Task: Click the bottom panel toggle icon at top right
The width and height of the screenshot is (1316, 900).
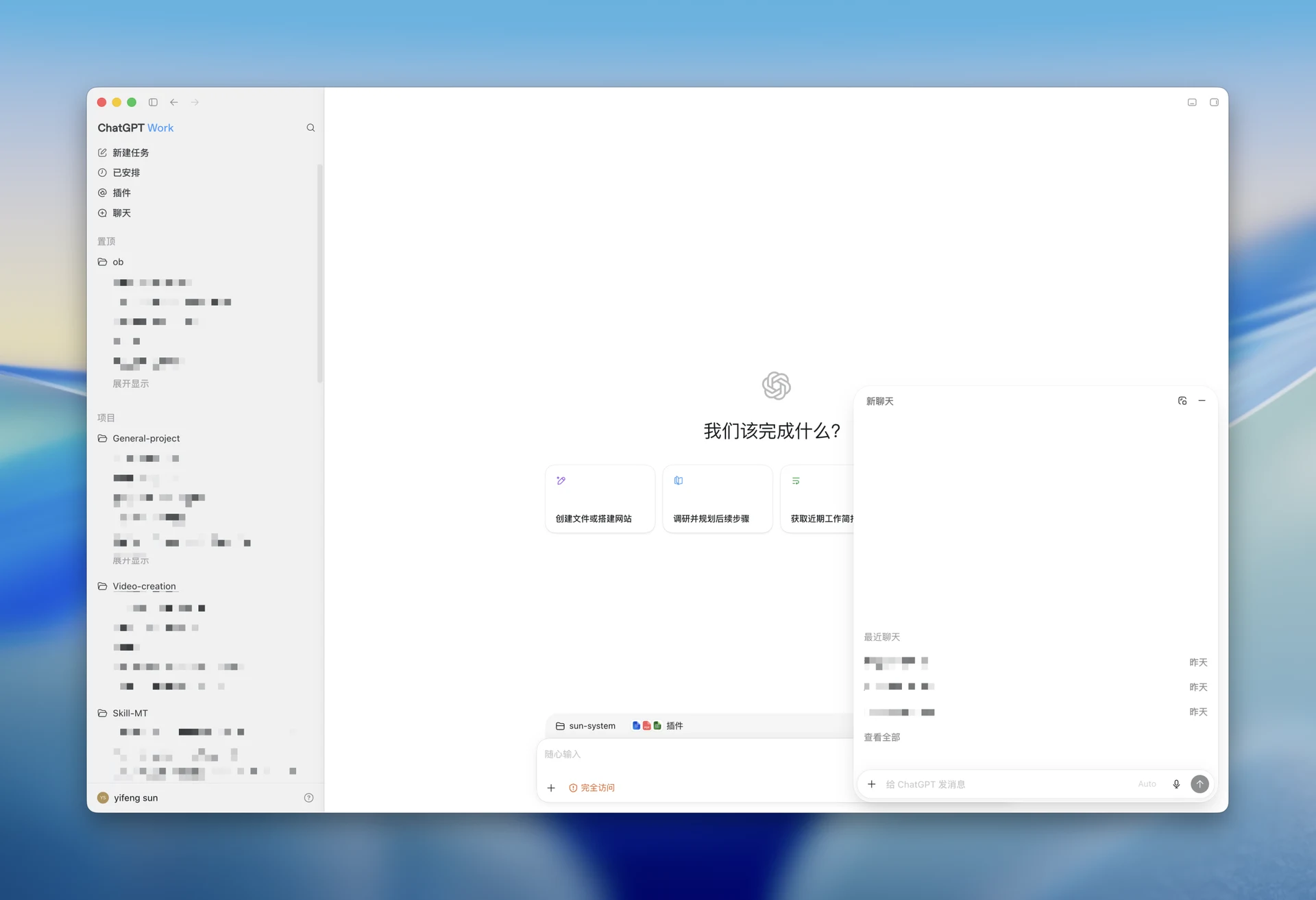Action: [1192, 102]
